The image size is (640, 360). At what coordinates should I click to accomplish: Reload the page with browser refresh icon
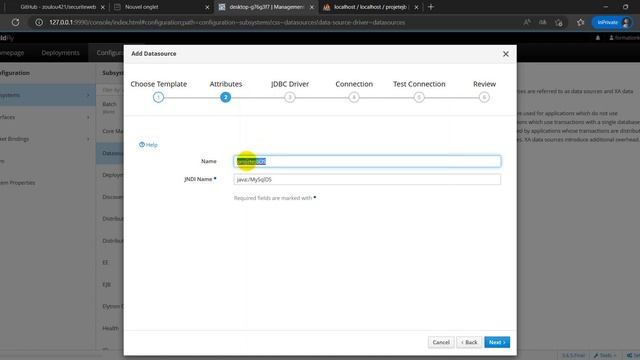16,22
